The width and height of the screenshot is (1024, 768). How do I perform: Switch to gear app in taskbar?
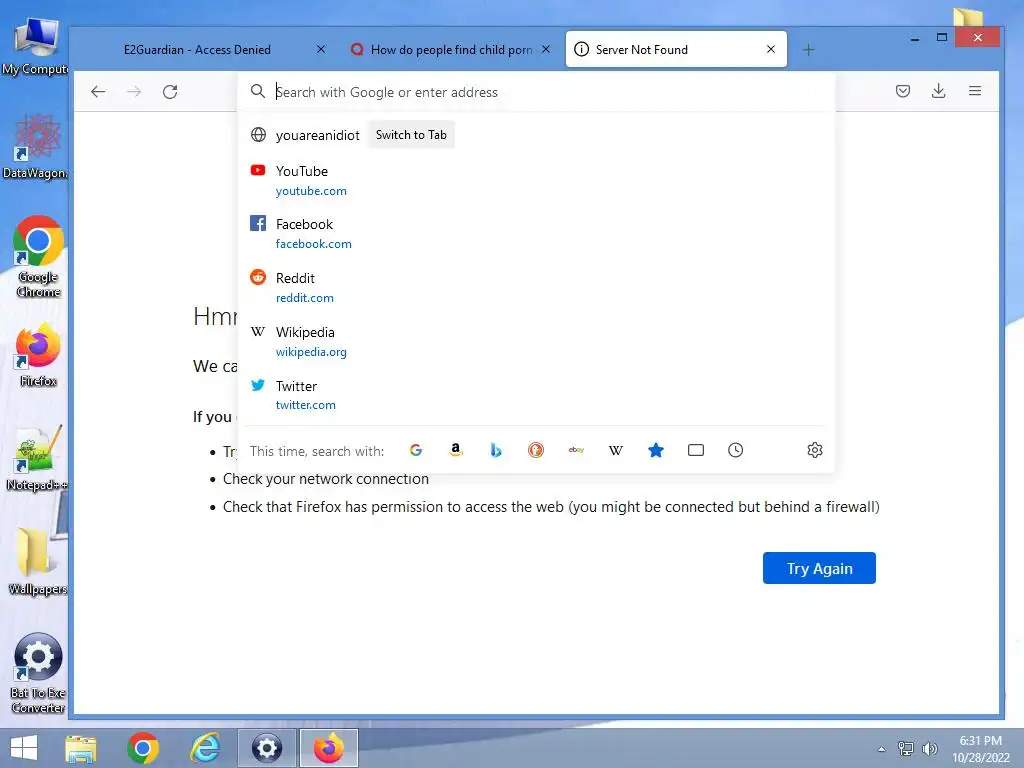[x=266, y=748]
